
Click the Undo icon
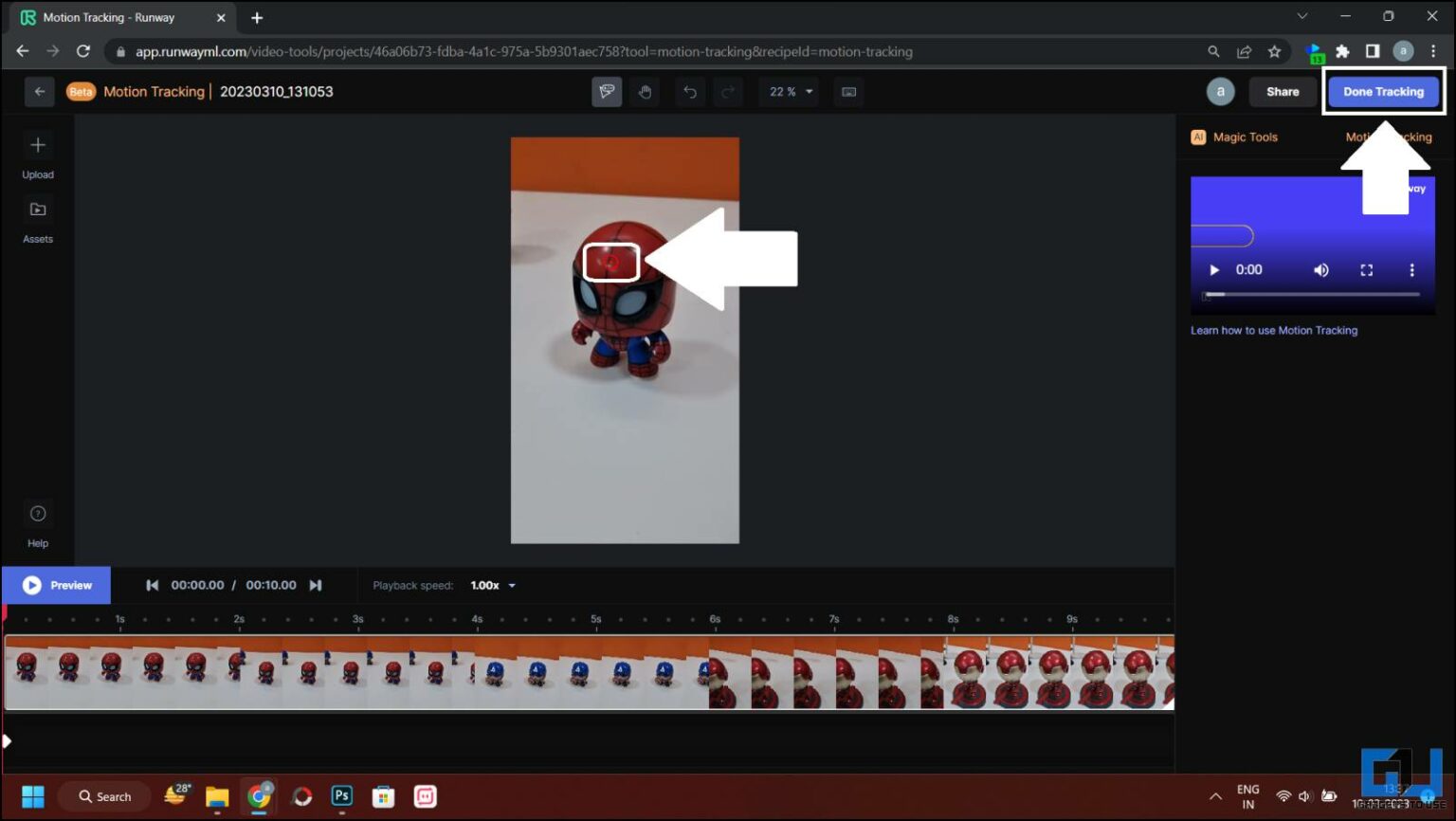690,92
